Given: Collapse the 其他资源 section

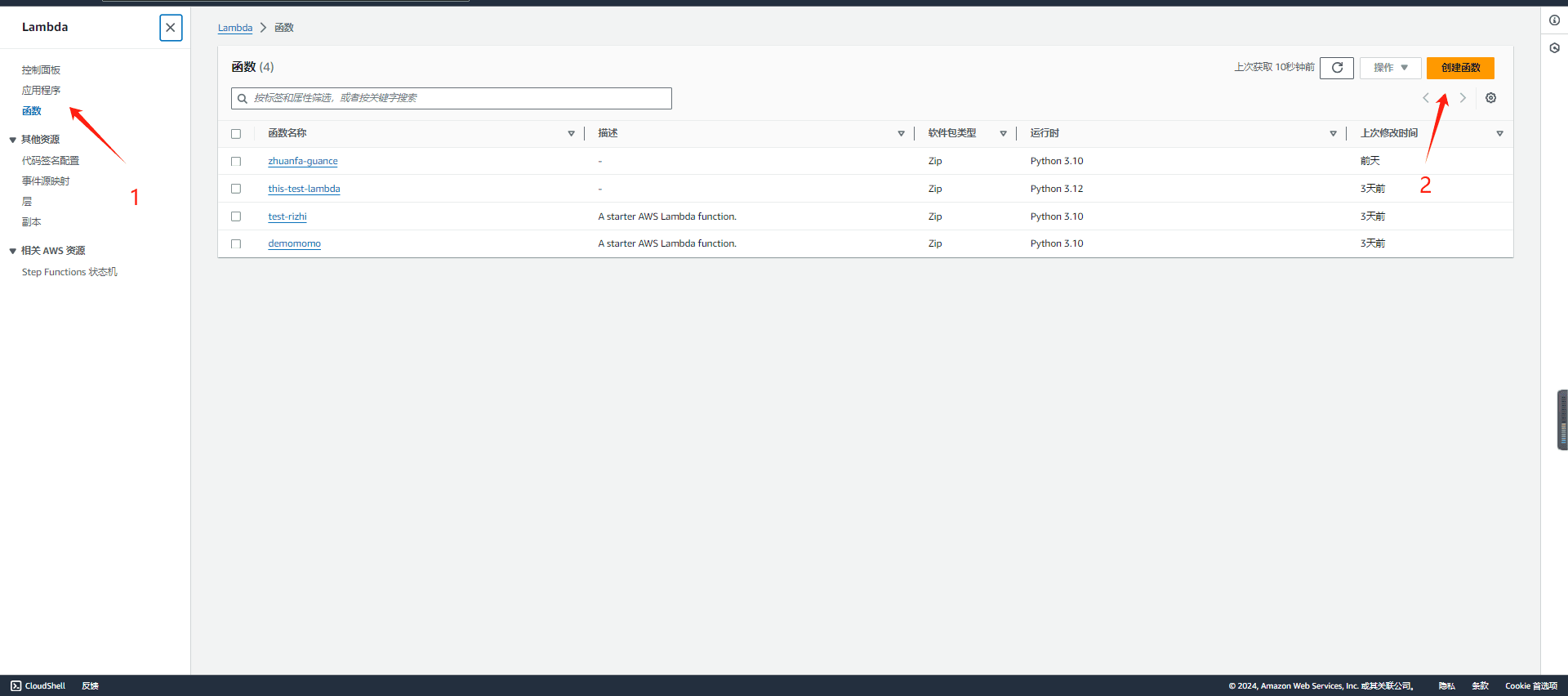Looking at the screenshot, I should point(12,141).
